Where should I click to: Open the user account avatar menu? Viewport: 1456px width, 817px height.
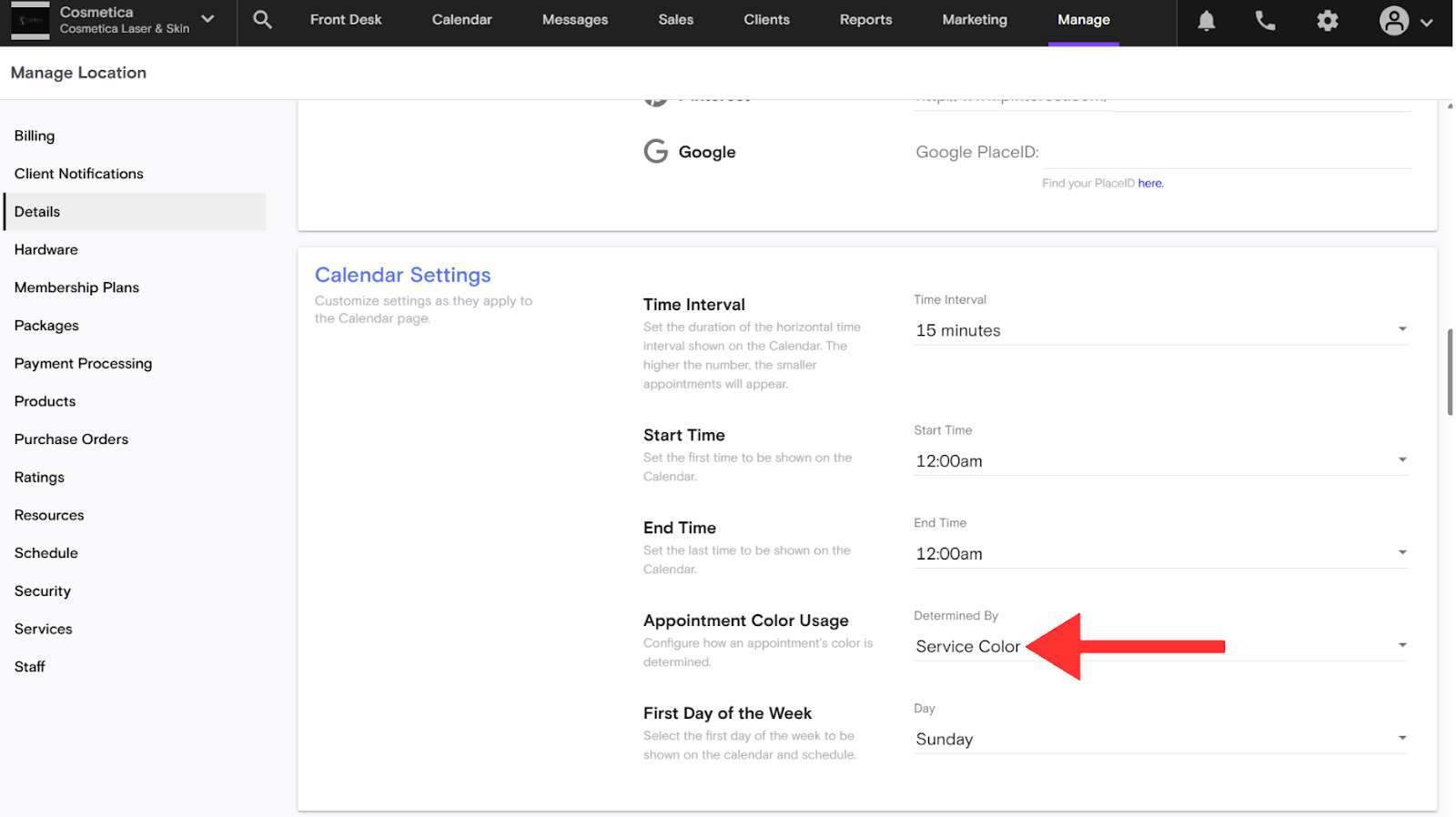click(x=1404, y=21)
